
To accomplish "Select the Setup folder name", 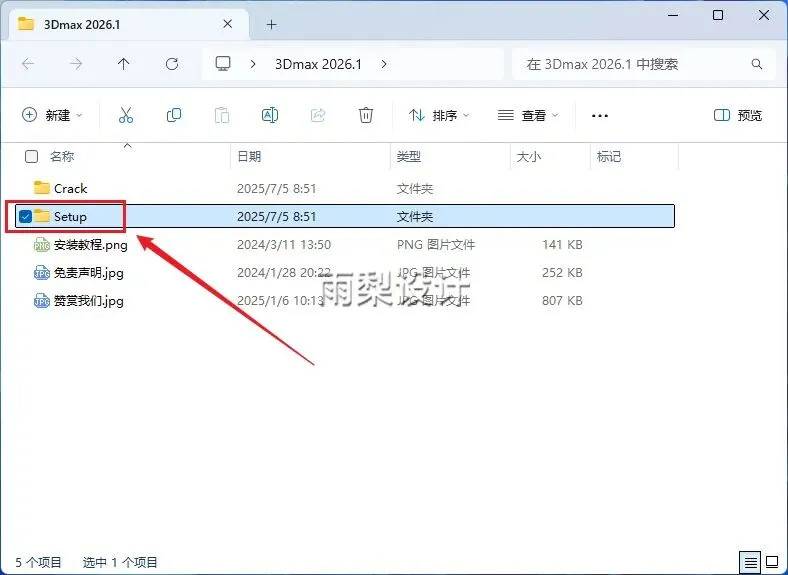I will [x=70, y=217].
